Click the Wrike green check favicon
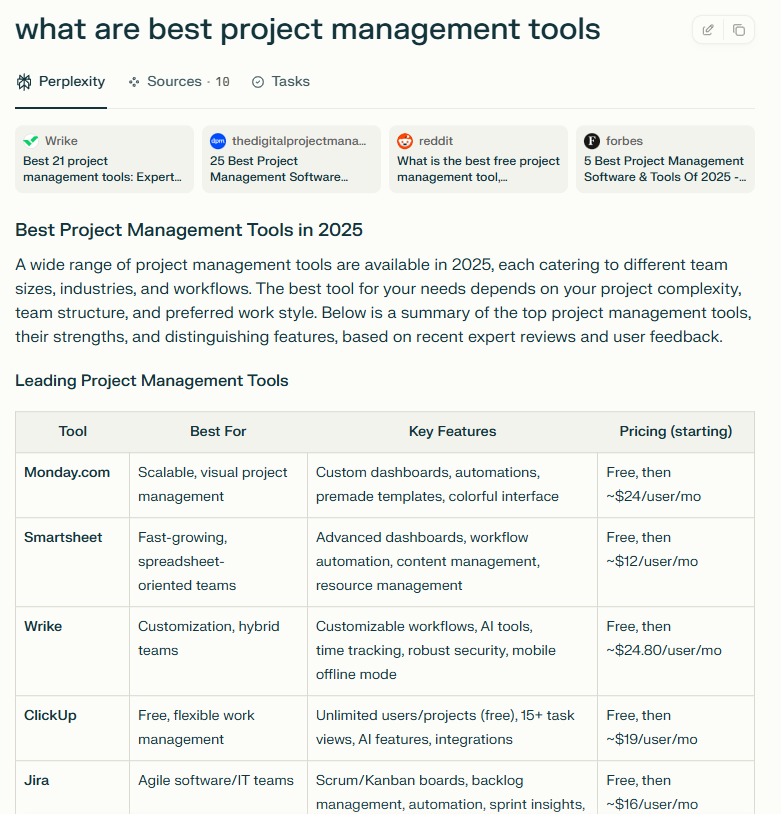Screen dimensions: 781x814 31,141
